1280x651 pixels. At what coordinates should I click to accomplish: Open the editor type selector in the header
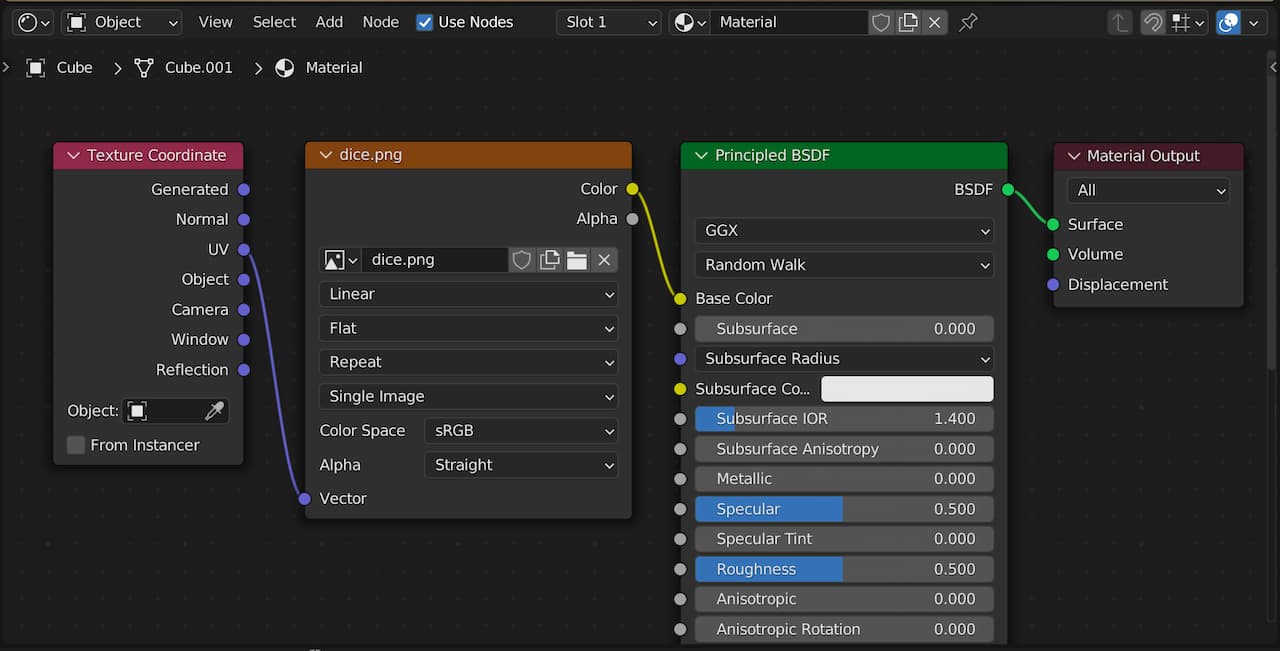[35, 22]
